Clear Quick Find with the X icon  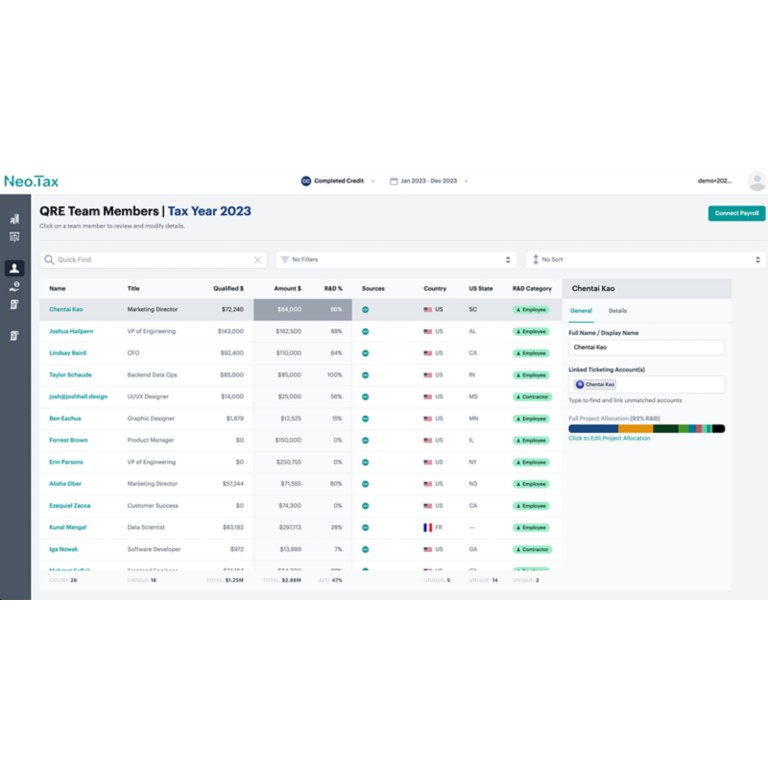257,260
